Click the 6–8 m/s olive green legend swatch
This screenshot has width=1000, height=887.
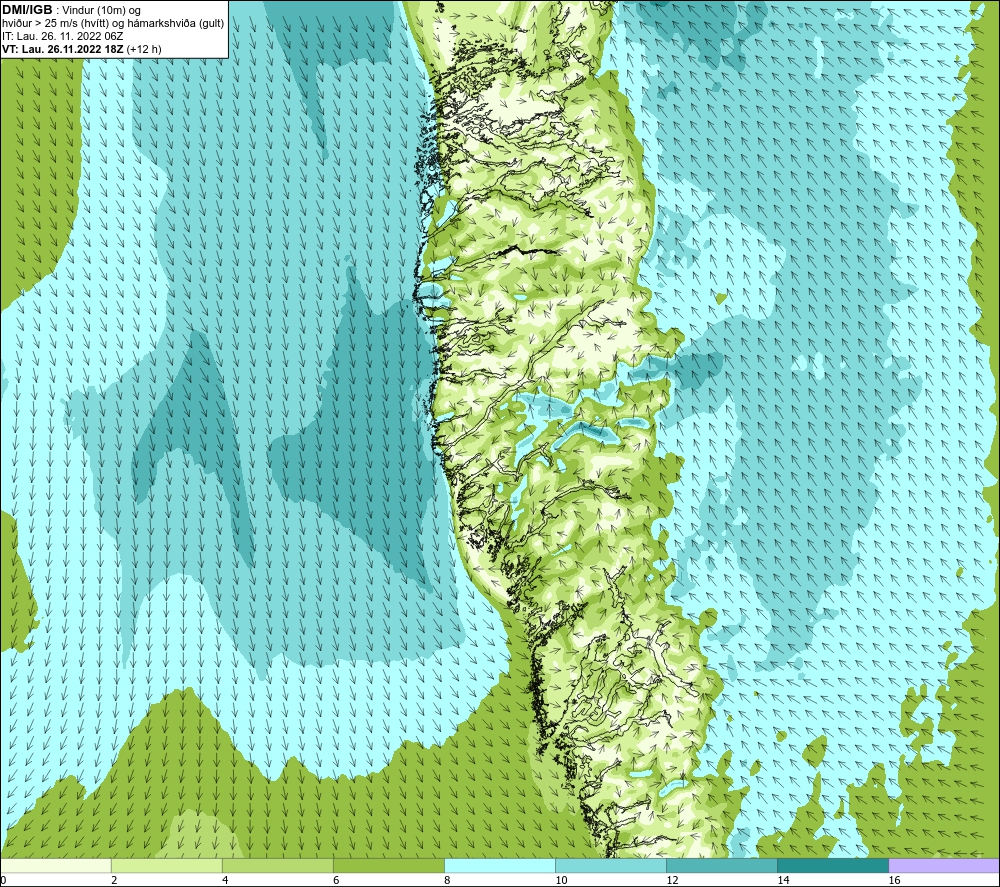coord(389,866)
